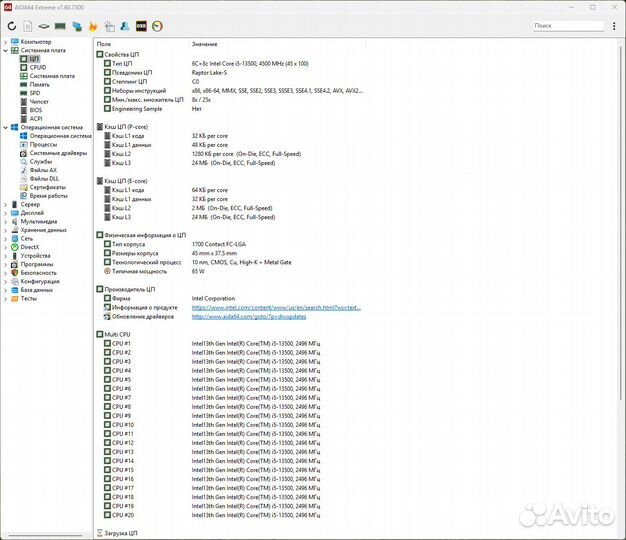Open the intel.com product information link
Image resolution: width=626 pixels, height=540 pixels.
click(x=275, y=308)
